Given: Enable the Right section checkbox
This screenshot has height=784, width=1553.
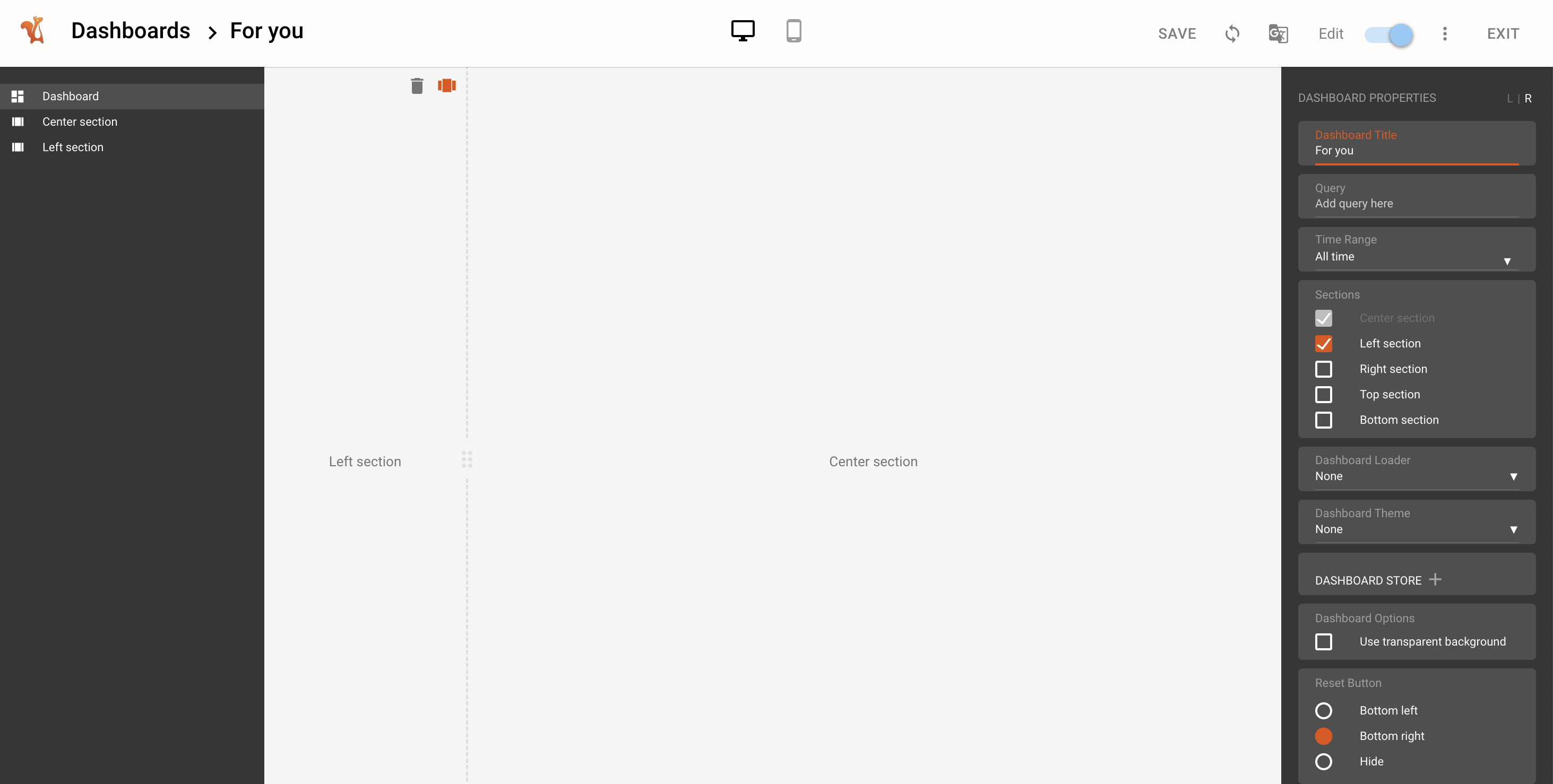Looking at the screenshot, I should tap(1323, 369).
